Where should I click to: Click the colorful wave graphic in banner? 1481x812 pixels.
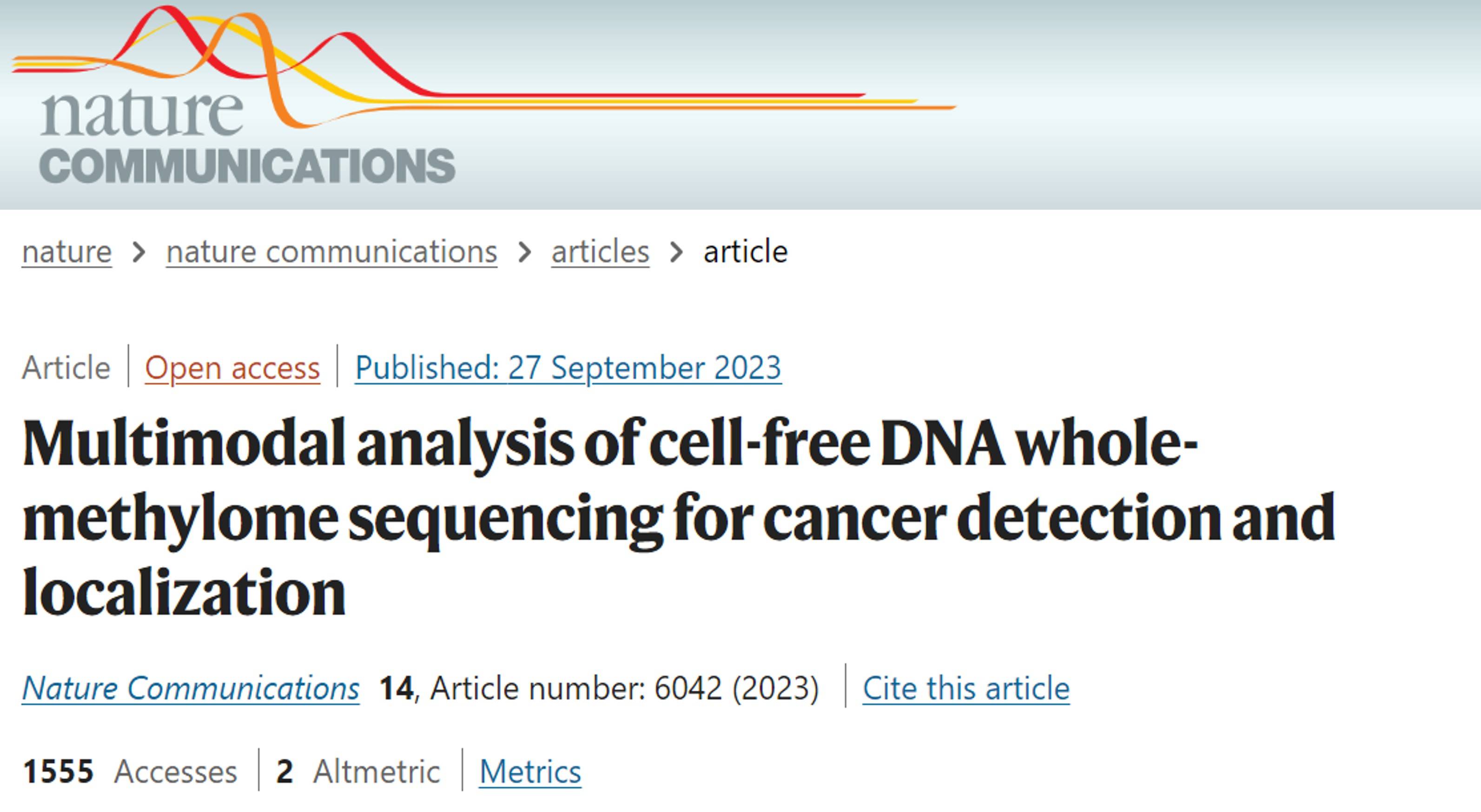(483, 66)
